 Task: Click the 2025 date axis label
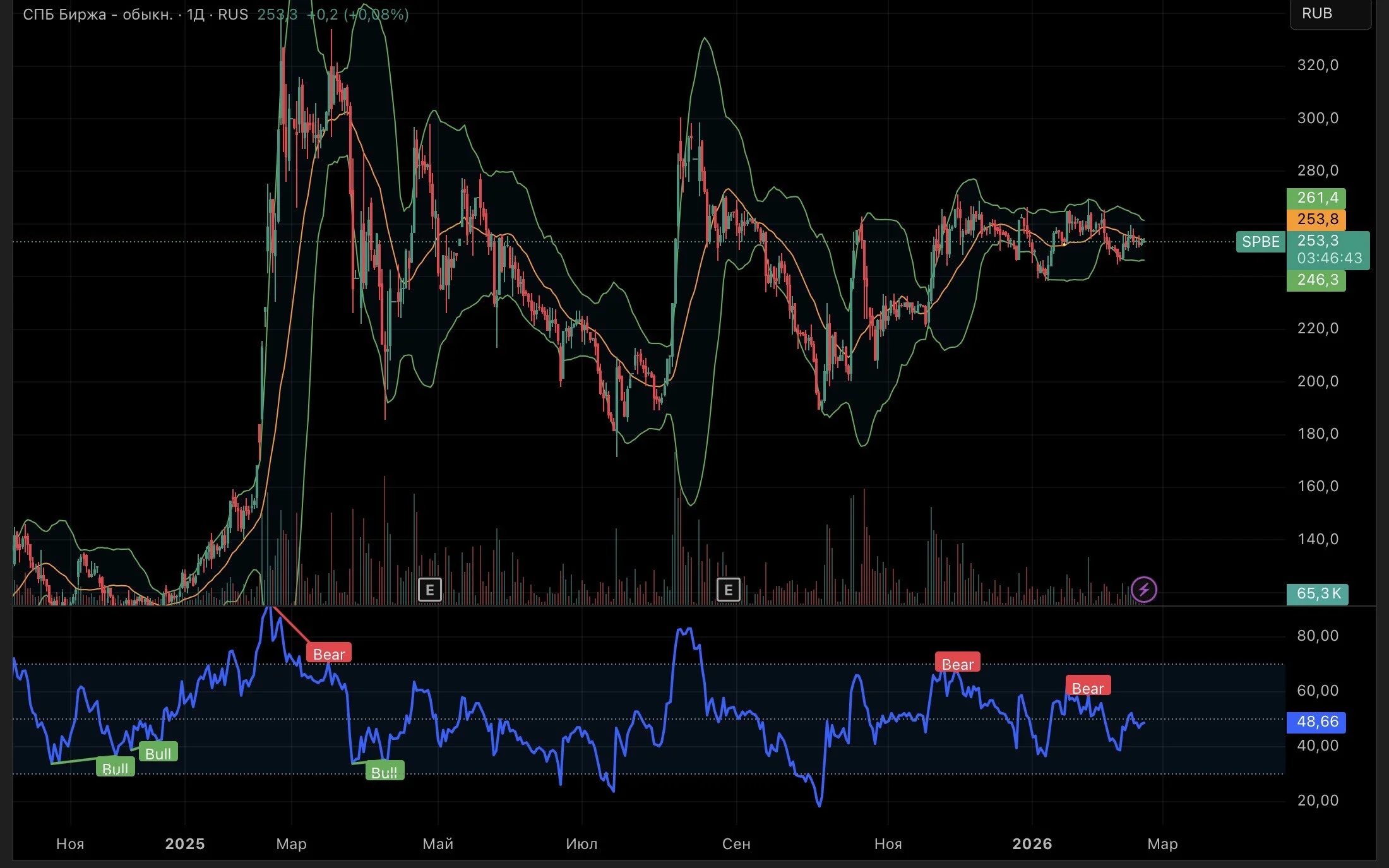[185, 844]
